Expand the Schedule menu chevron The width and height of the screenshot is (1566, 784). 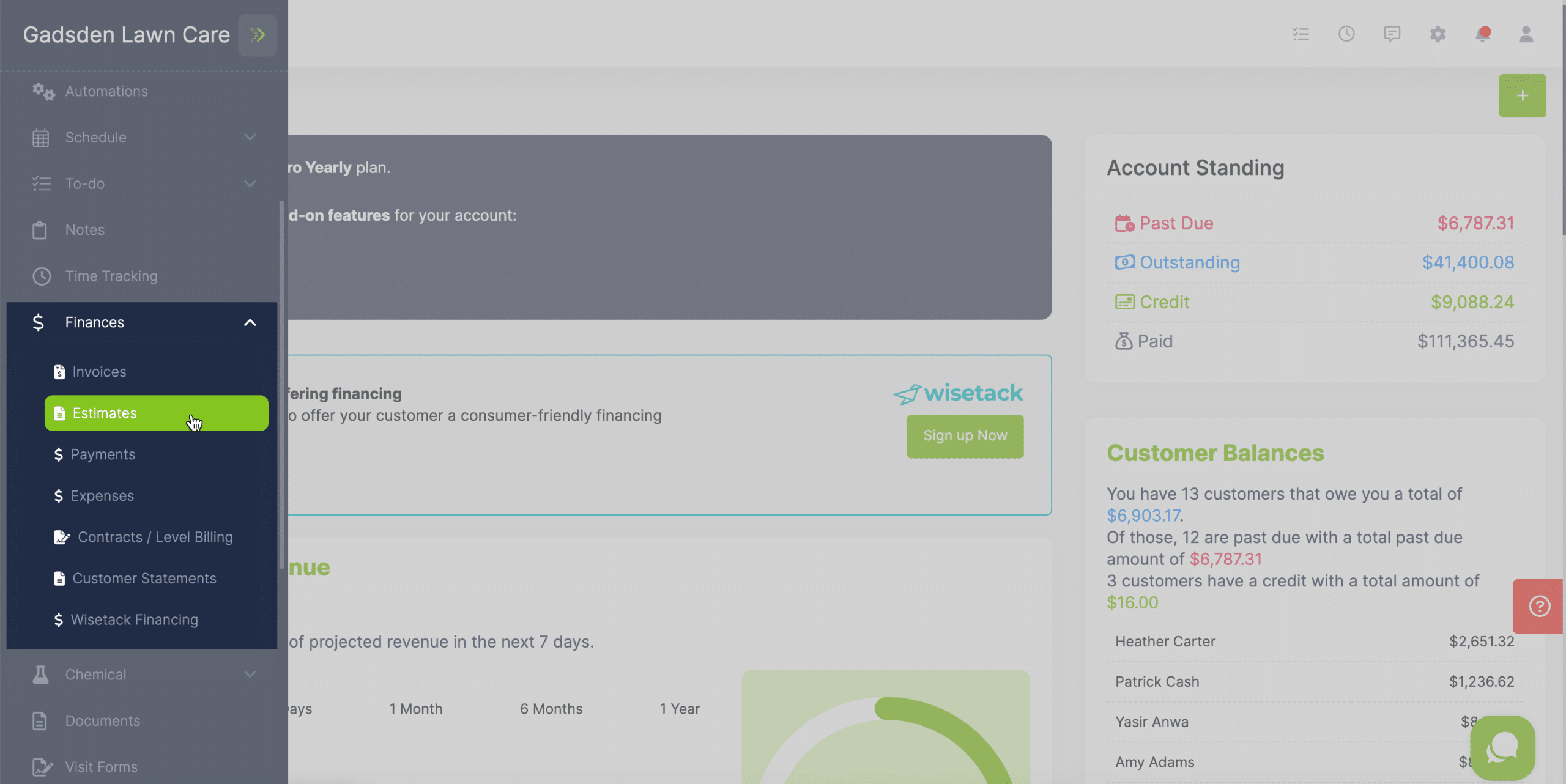pyautogui.click(x=250, y=137)
